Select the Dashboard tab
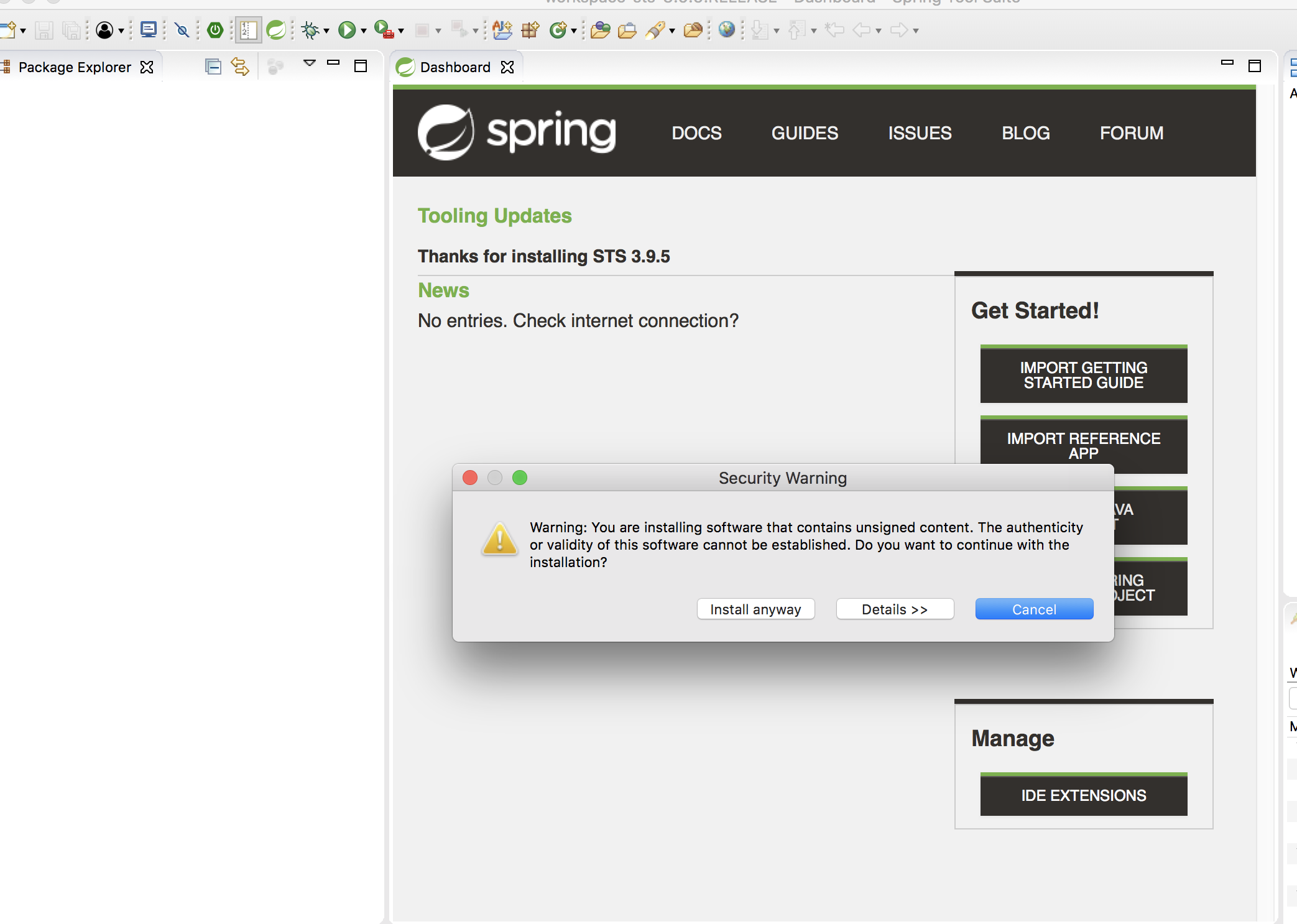The width and height of the screenshot is (1297, 924). [x=455, y=67]
